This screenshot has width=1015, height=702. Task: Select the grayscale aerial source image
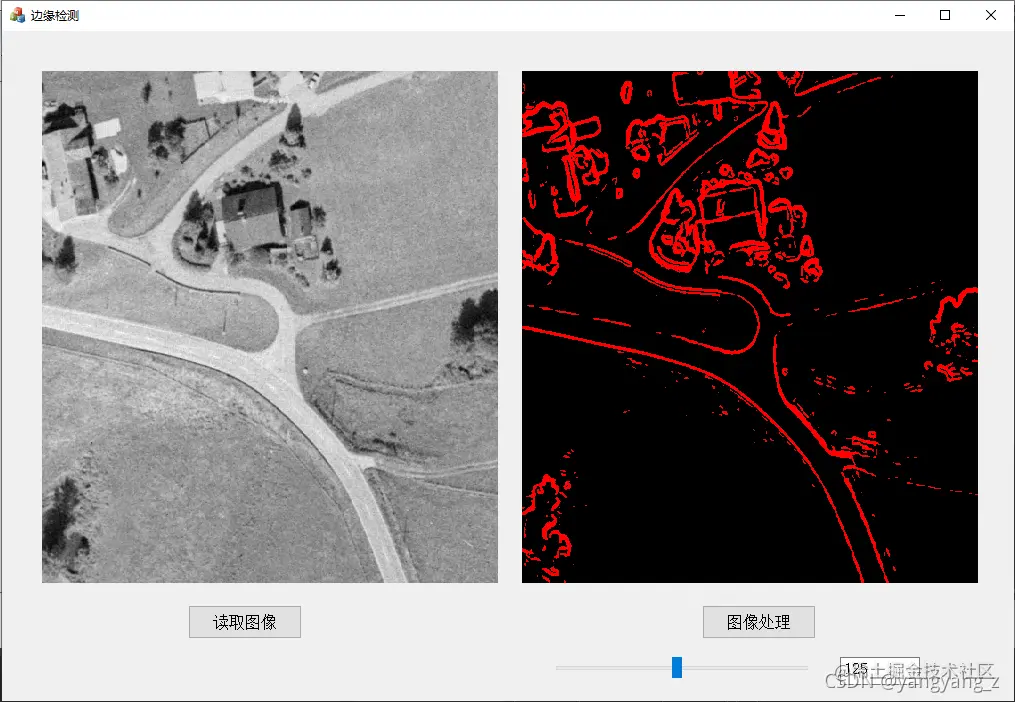(269, 326)
